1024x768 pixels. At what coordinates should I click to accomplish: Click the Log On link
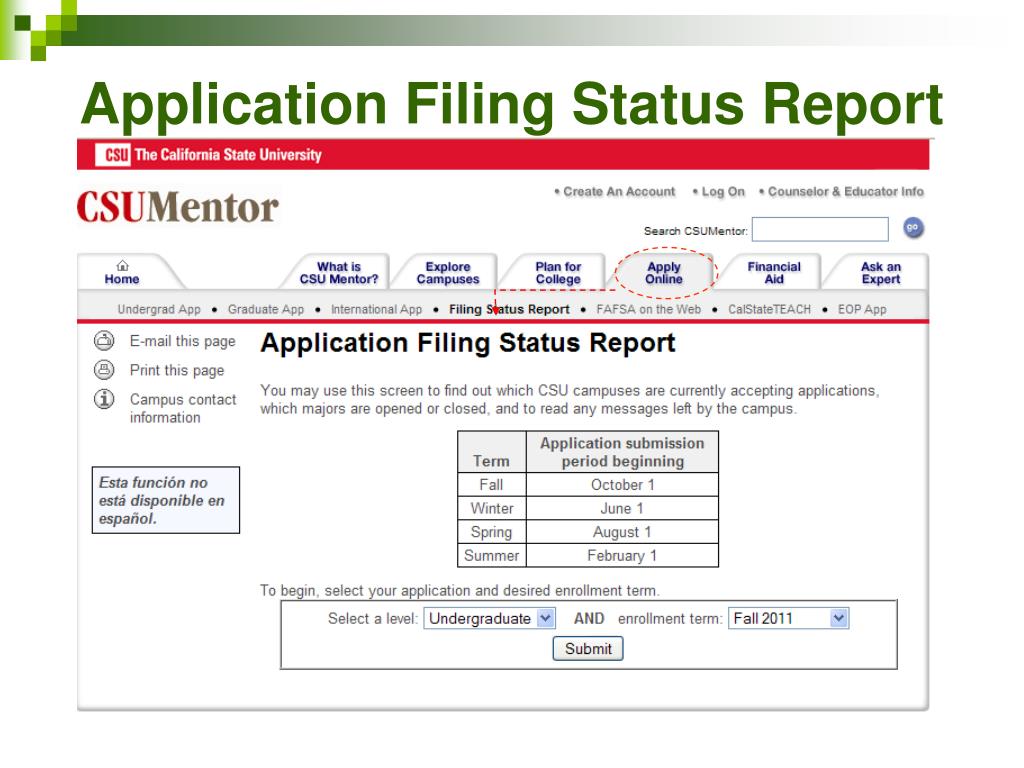(x=723, y=191)
